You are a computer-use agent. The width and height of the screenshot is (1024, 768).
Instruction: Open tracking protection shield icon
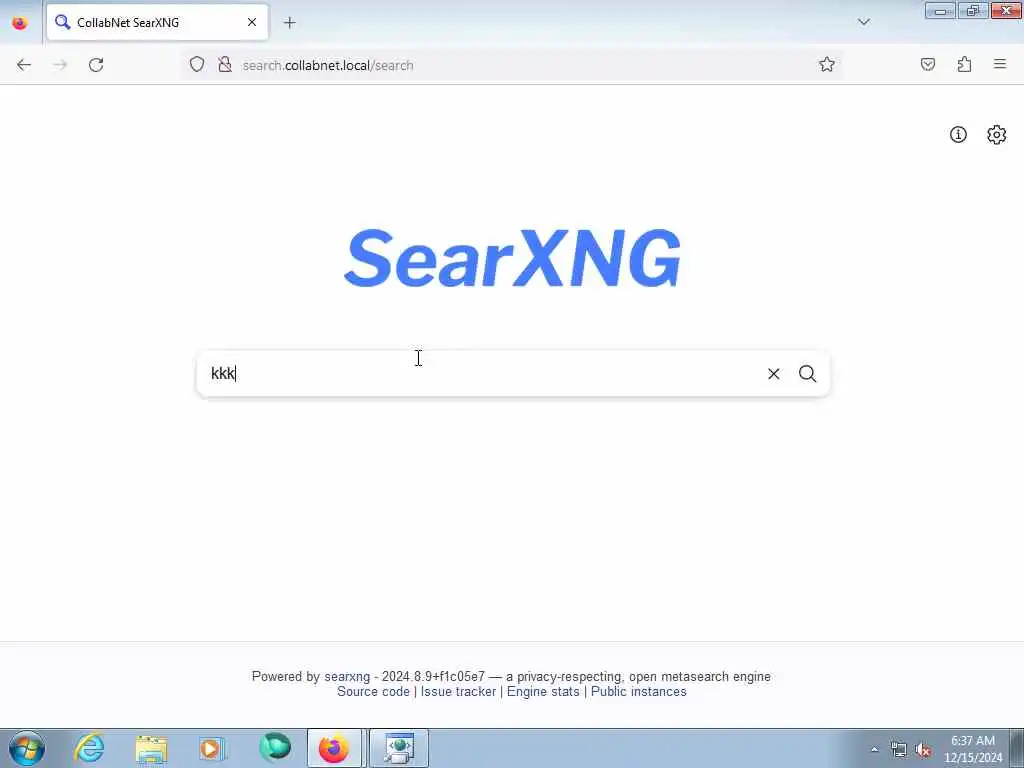197,65
